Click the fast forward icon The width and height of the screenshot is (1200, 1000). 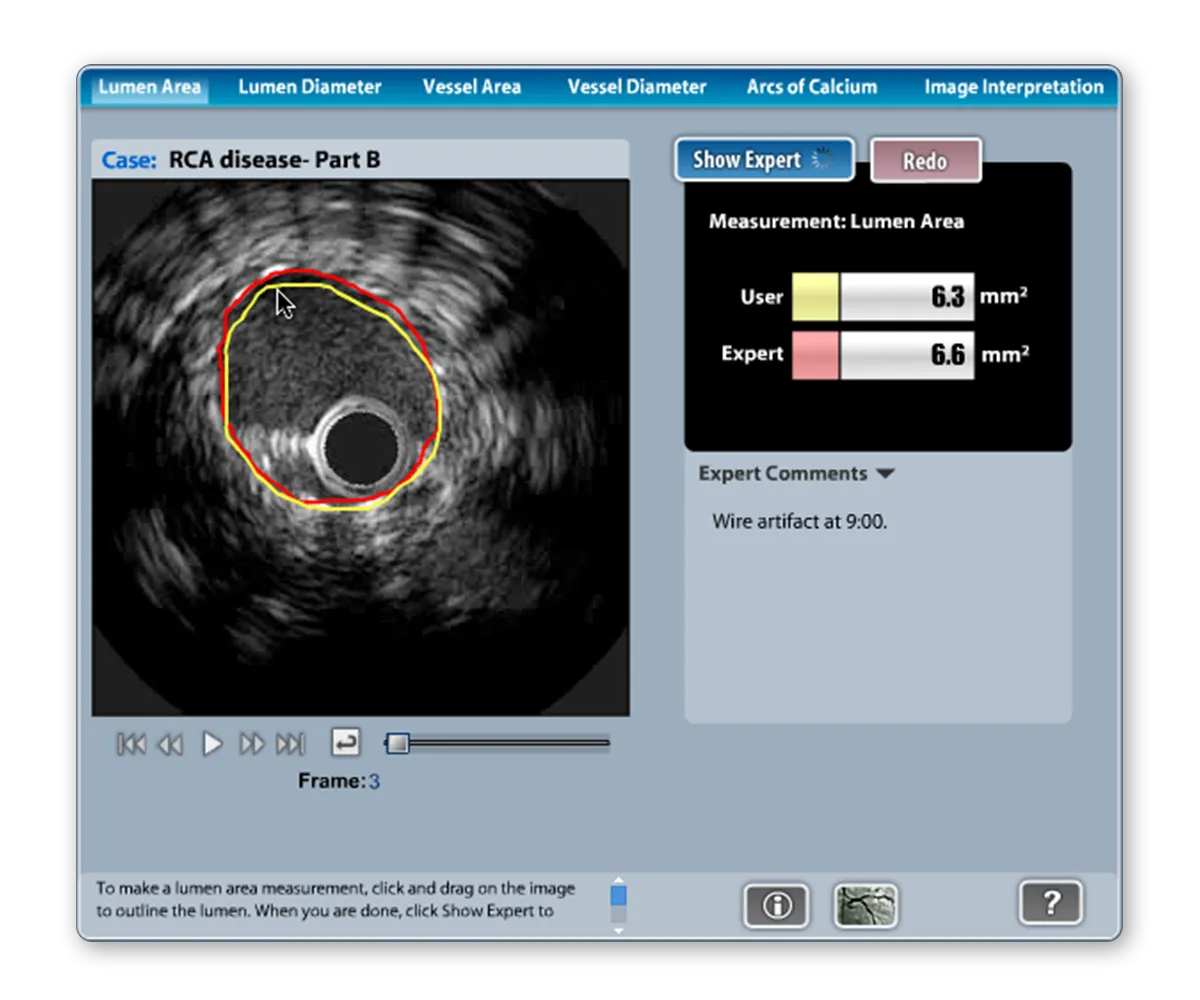tap(251, 744)
